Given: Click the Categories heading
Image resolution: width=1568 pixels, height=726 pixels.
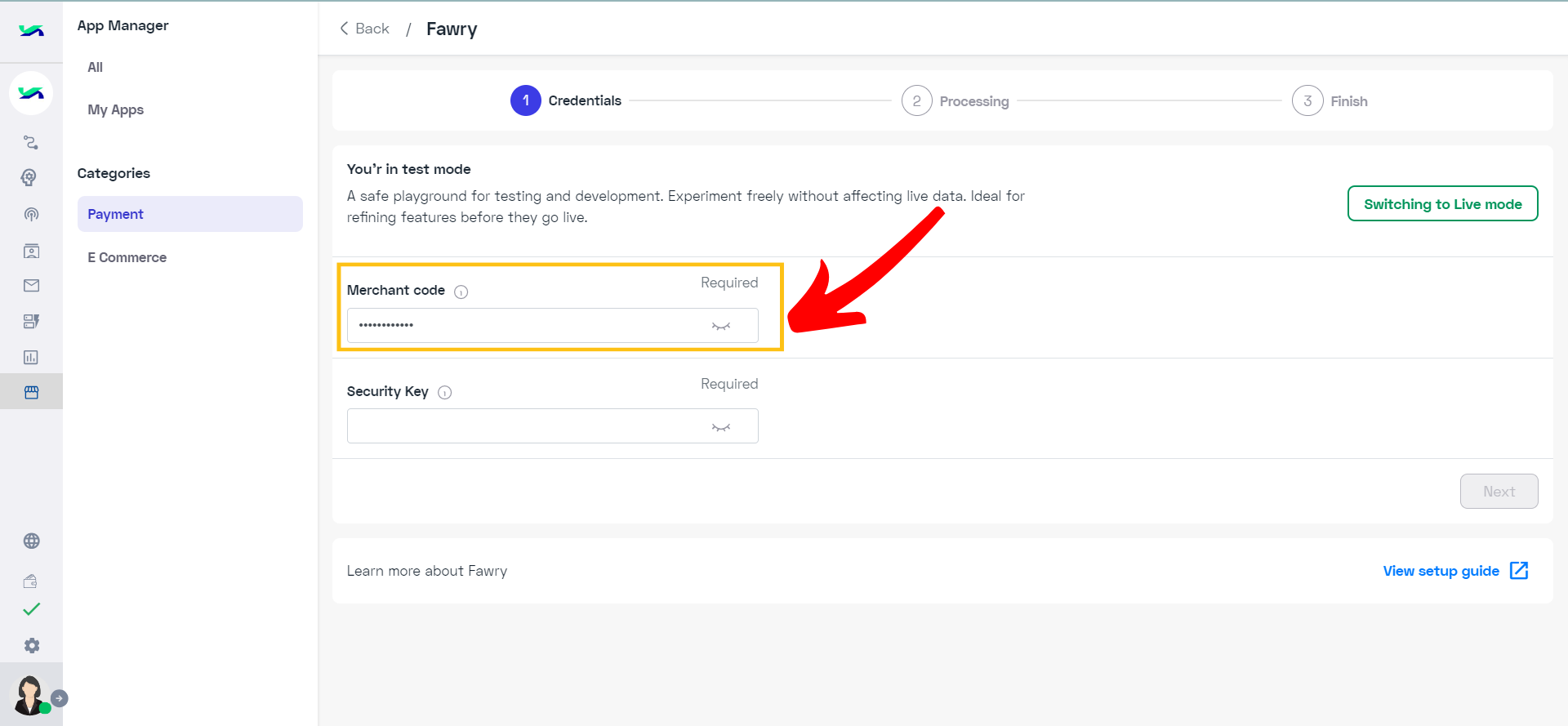Looking at the screenshot, I should (114, 173).
